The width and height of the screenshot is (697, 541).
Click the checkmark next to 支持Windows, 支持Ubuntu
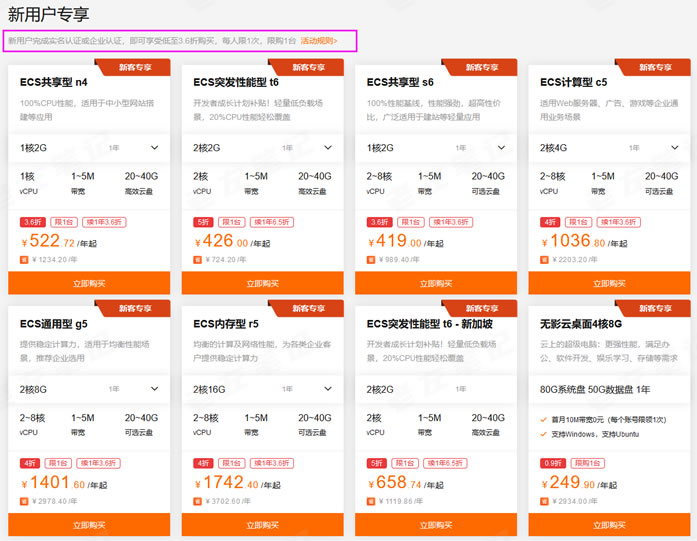(x=543, y=434)
